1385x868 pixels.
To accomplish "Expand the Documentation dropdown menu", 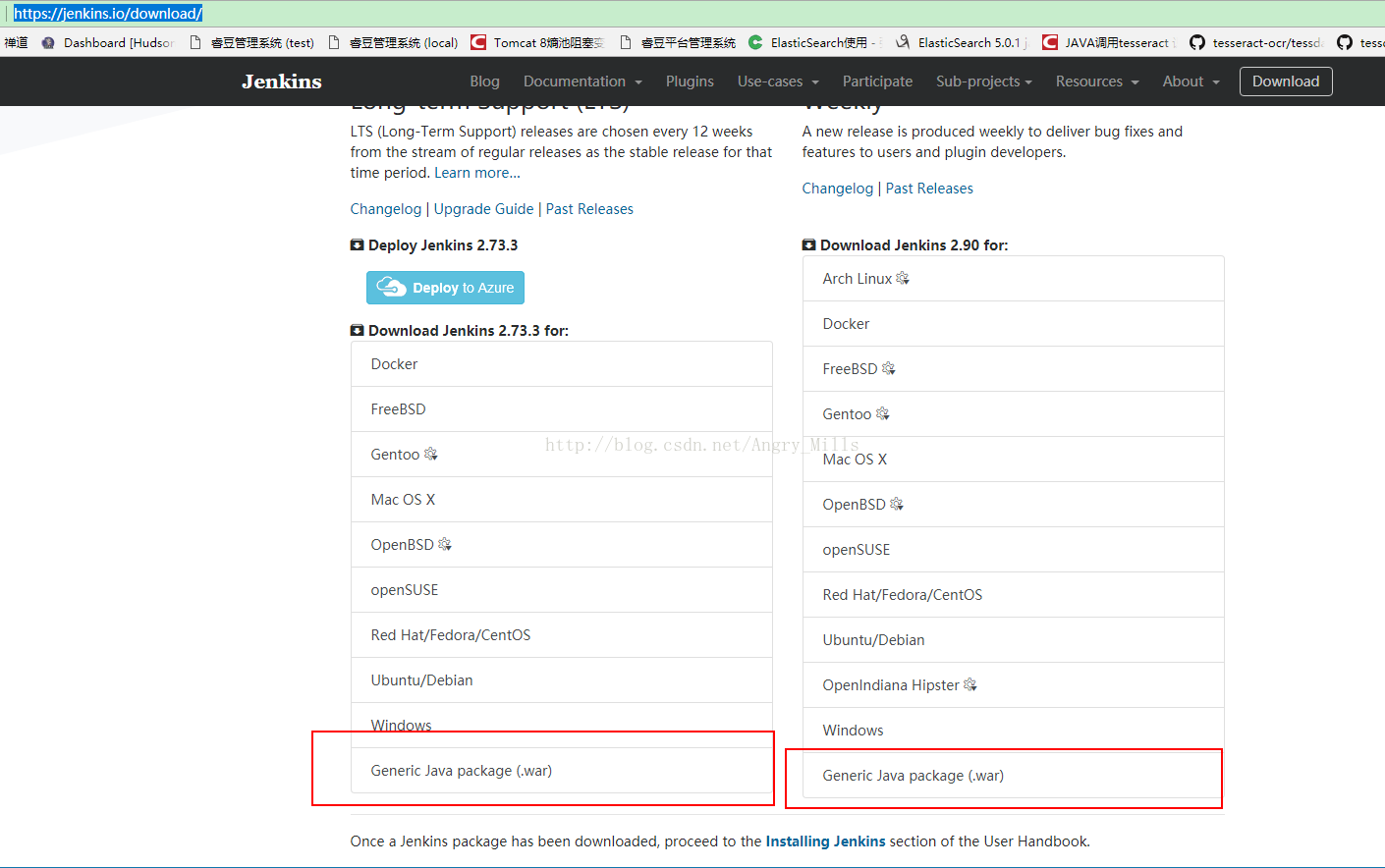I will pyautogui.click(x=582, y=81).
